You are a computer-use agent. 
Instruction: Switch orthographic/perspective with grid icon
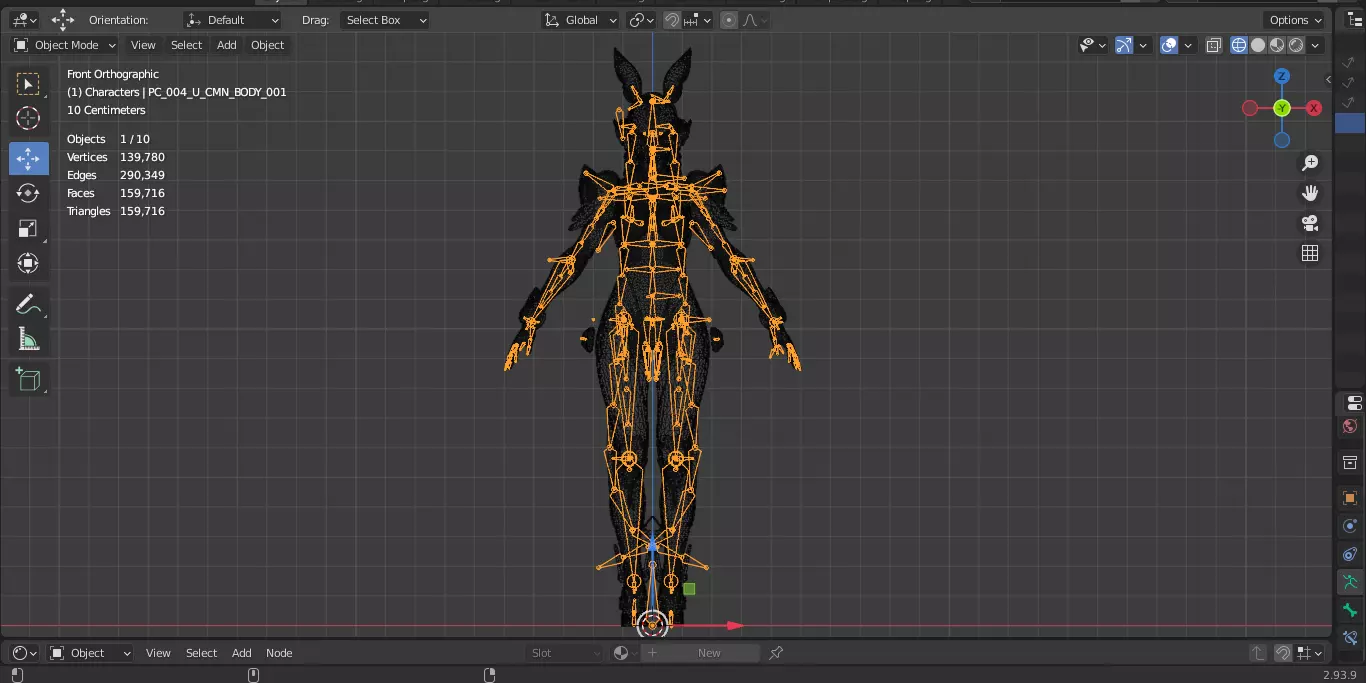click(1310, 253)
